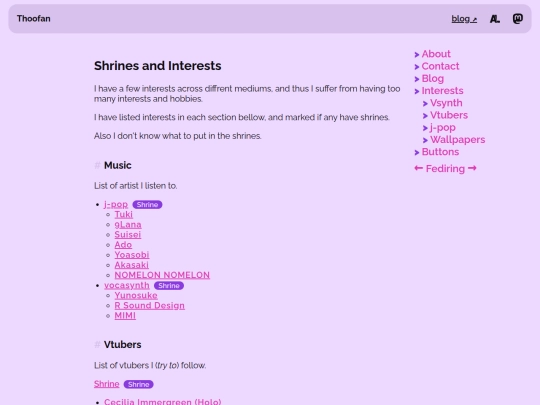Open the Akasaki artist link

(x=132, y=265)
